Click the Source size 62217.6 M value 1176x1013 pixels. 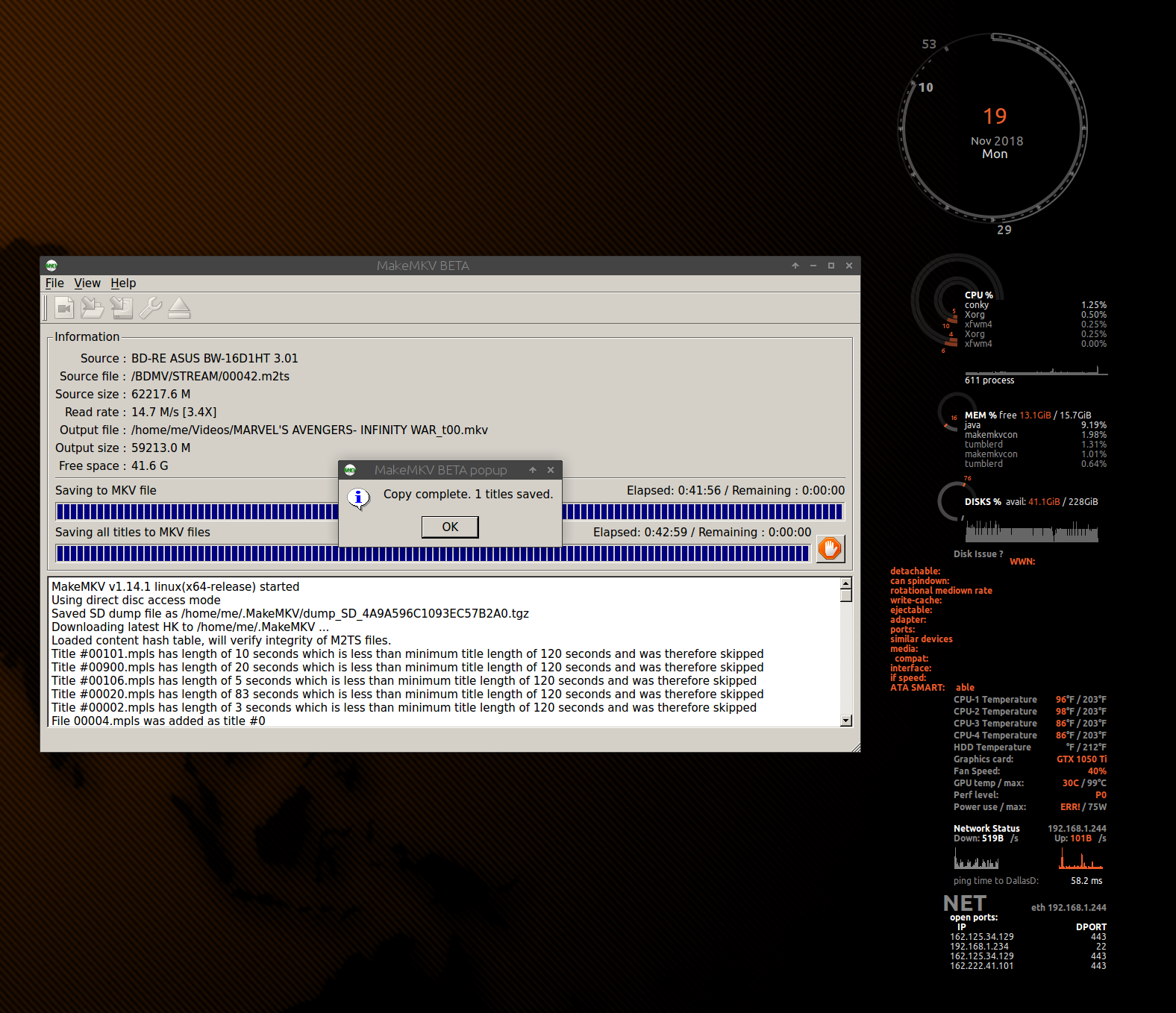tap(160, 394)
